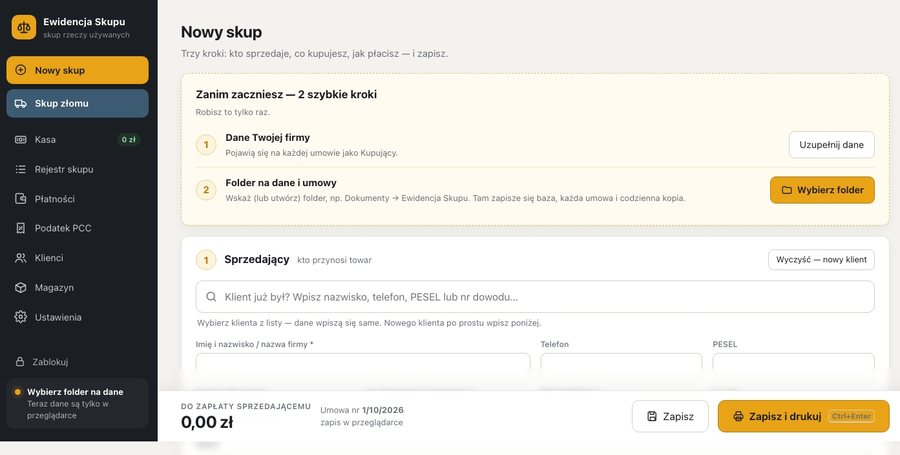Click the cash icon next to Kasa
Viewport: 900px width, 455px height.
tap(21, 139)
